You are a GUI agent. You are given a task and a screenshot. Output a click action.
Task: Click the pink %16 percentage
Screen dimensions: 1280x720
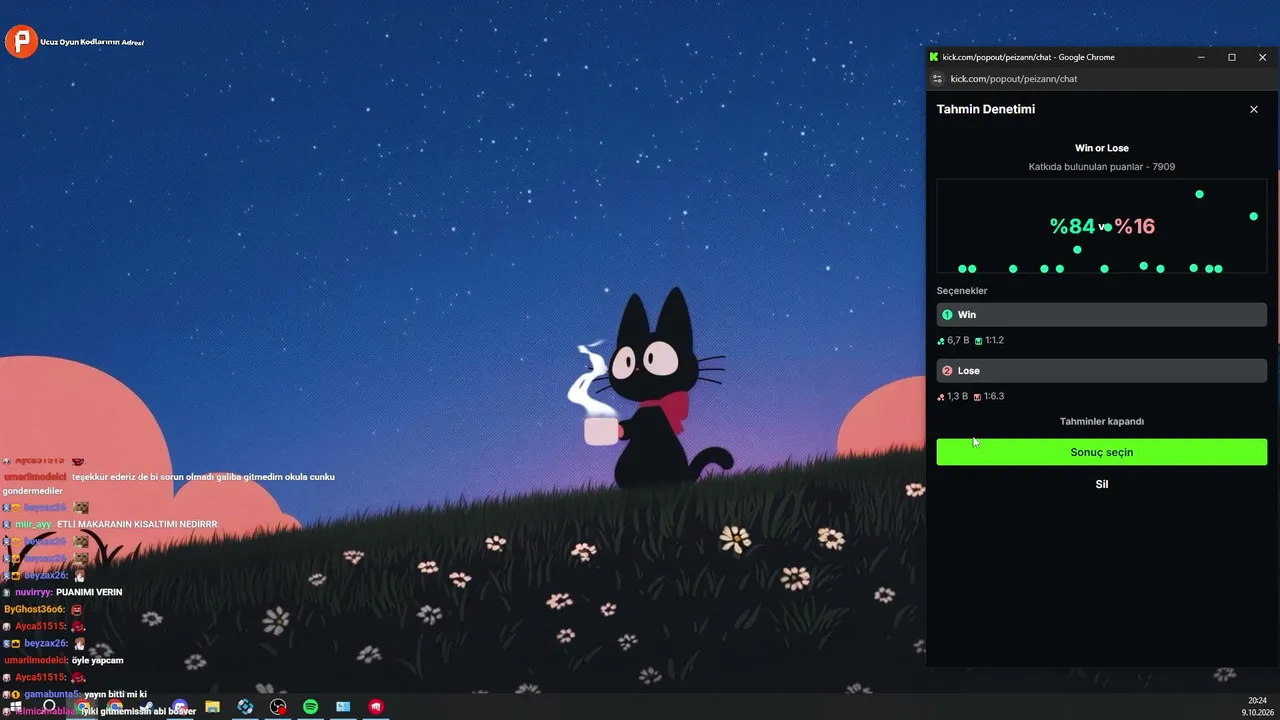(1135, 227)
